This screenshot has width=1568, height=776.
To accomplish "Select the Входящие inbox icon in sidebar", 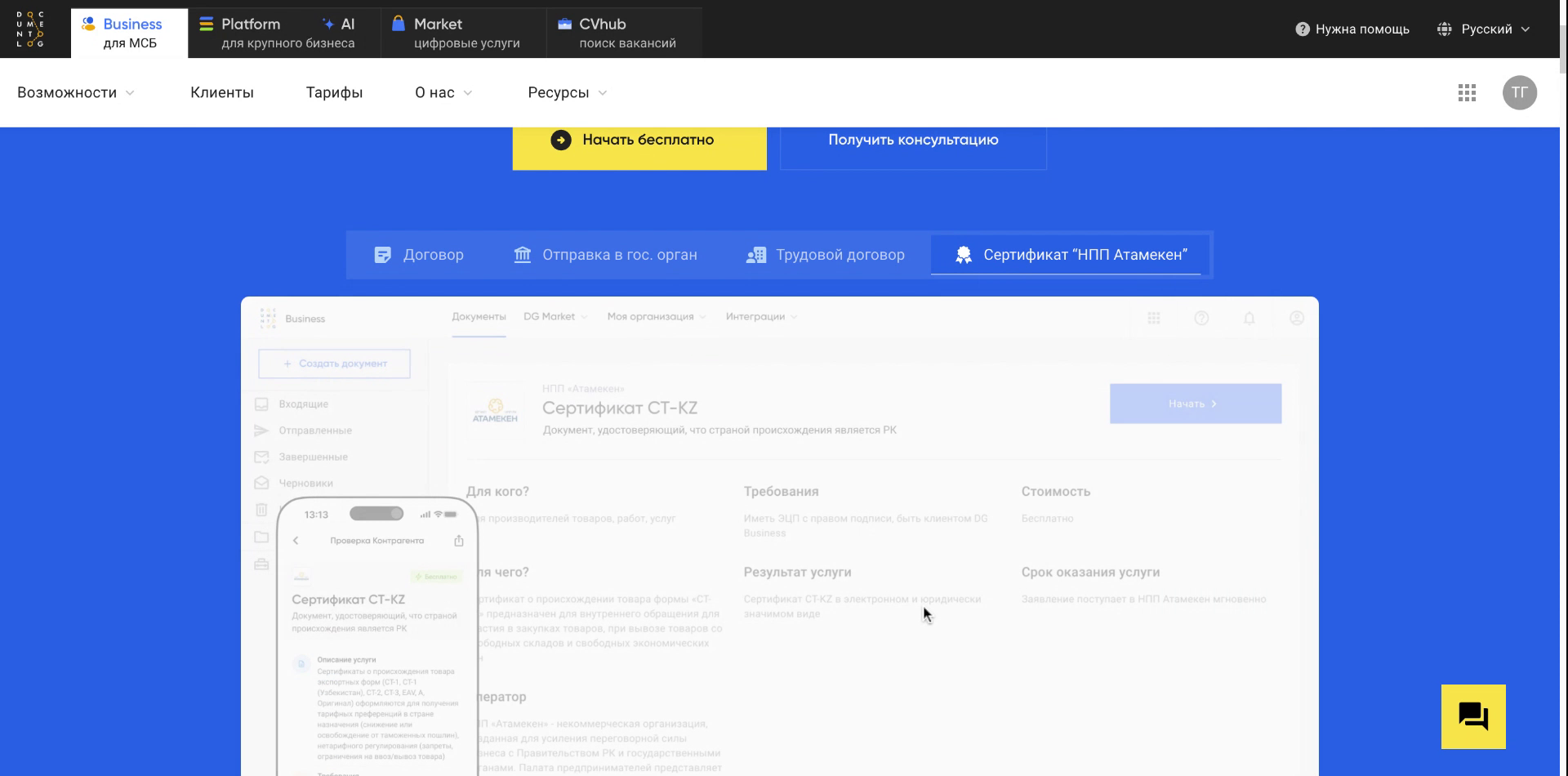I will click(261, 404).
